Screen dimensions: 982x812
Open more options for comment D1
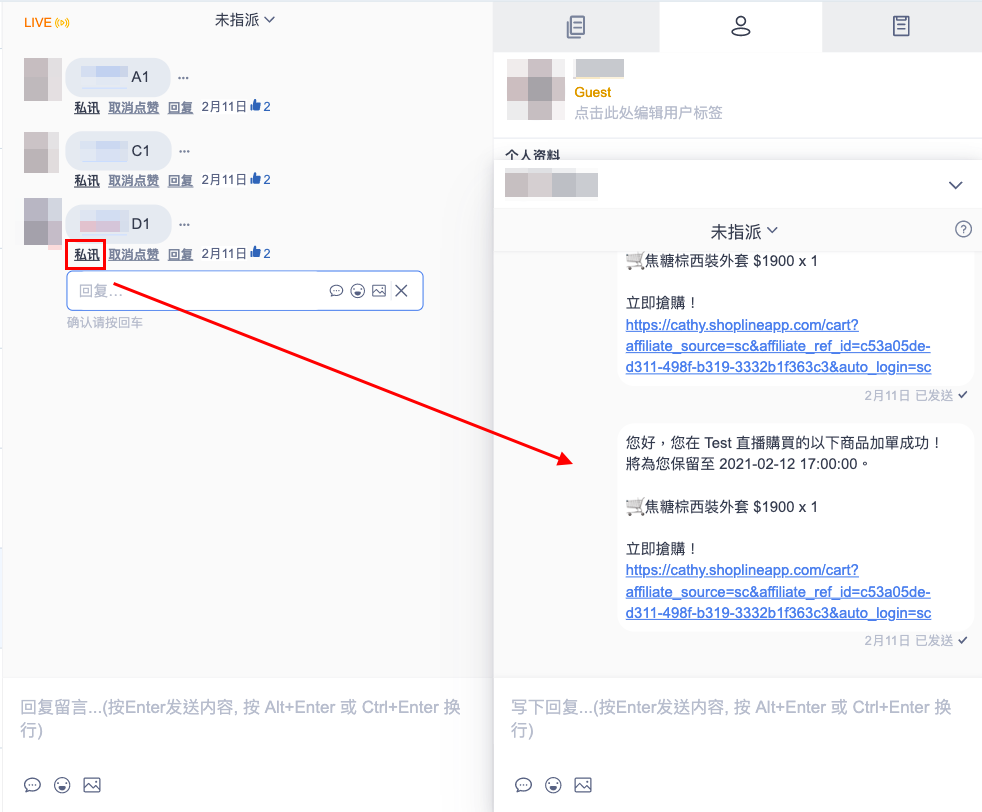coord(184,225)
